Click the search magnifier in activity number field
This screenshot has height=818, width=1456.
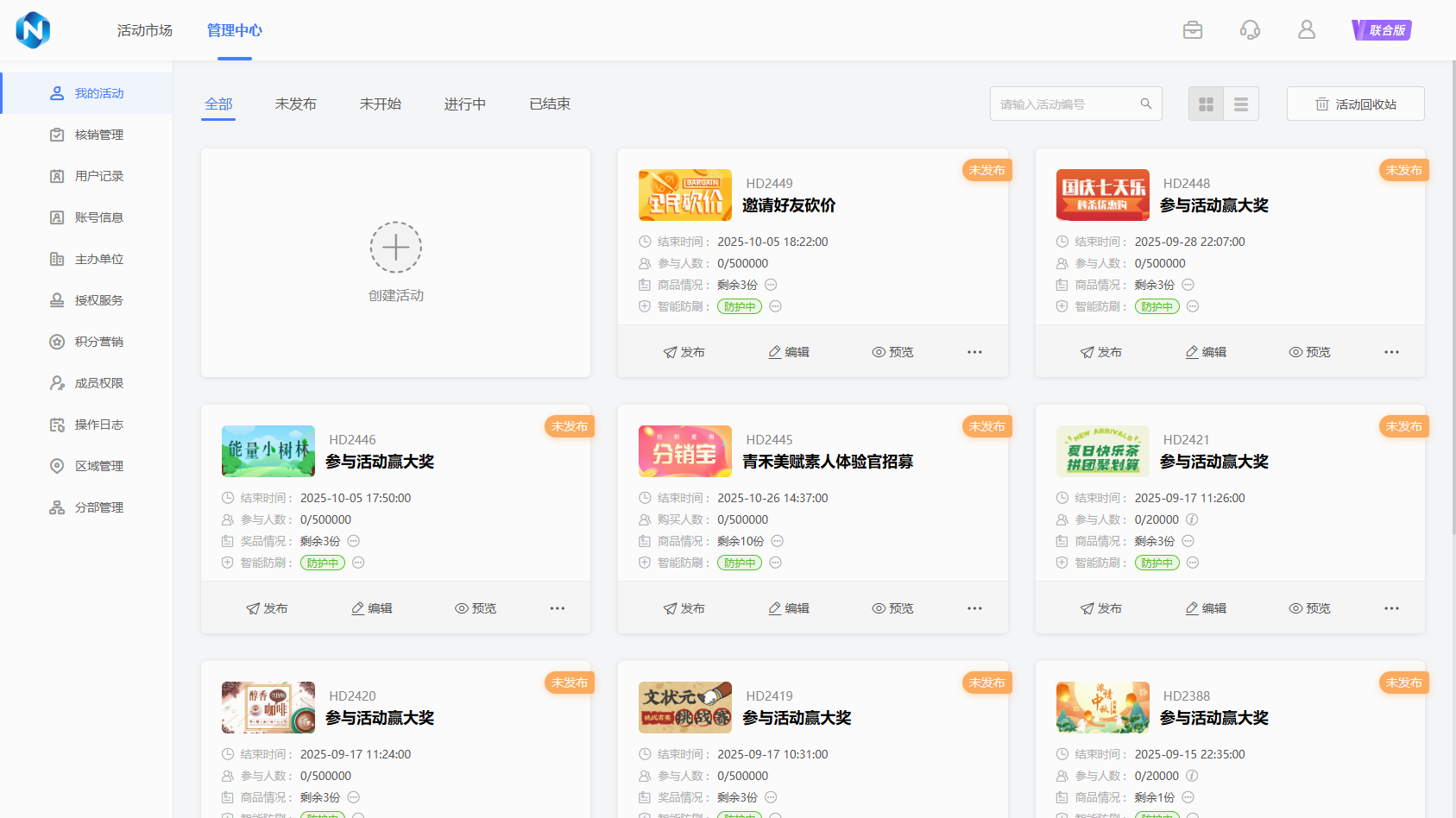tap(1146, 104)
